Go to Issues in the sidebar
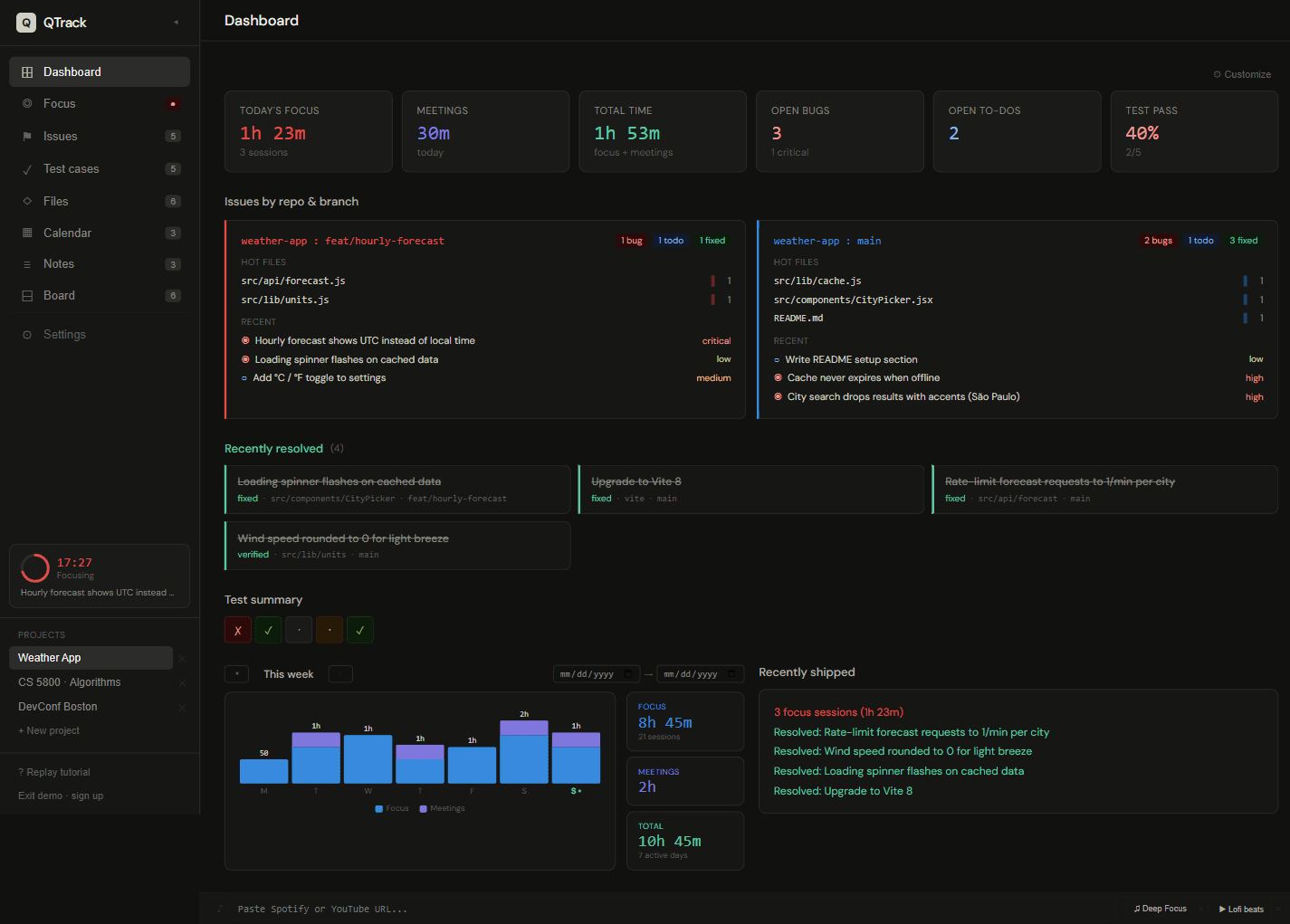The width and height of the screenshot is (1290, 924). tap(100, 137)
